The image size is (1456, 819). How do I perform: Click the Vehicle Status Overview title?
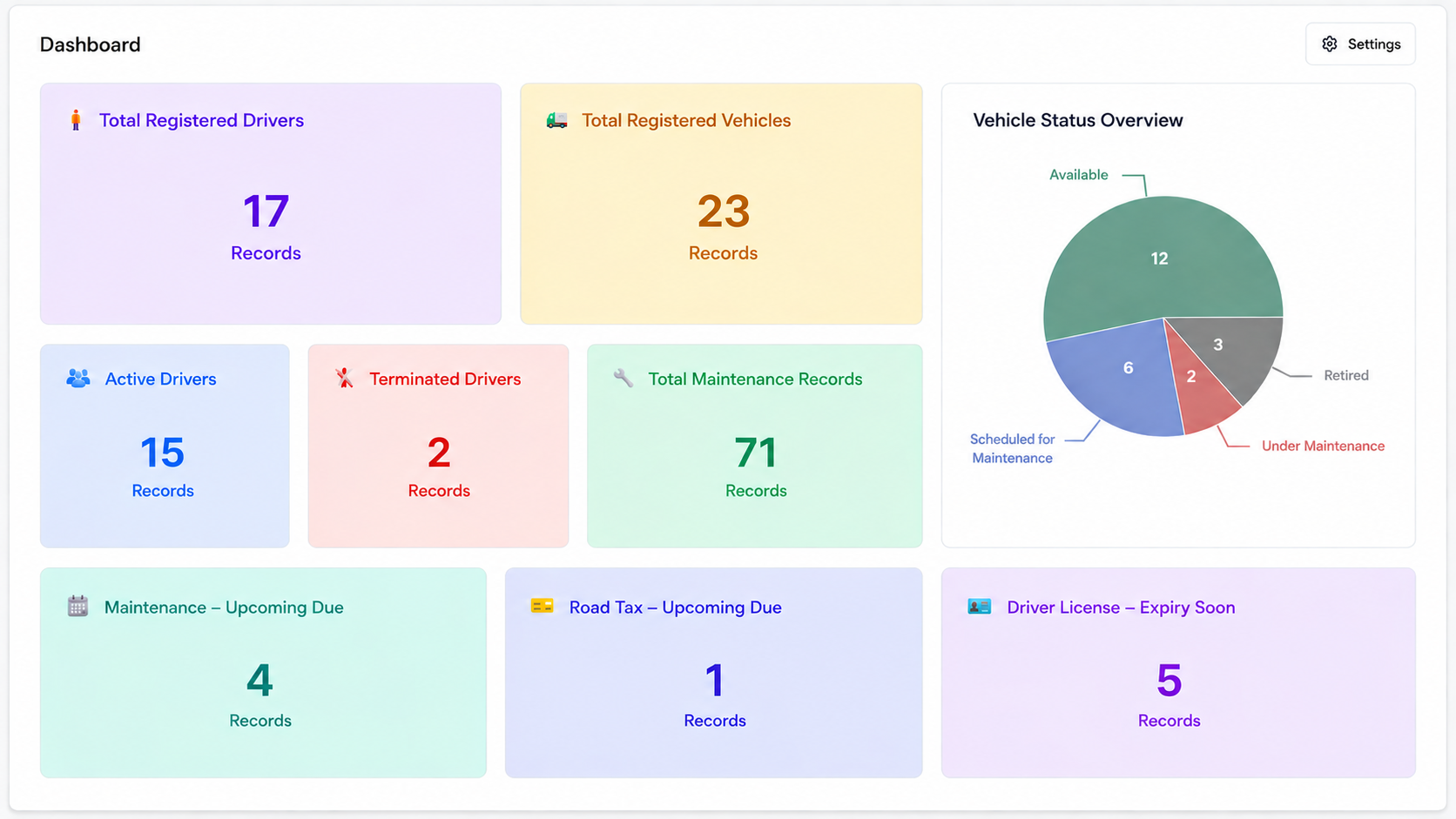coord(1078,120)
